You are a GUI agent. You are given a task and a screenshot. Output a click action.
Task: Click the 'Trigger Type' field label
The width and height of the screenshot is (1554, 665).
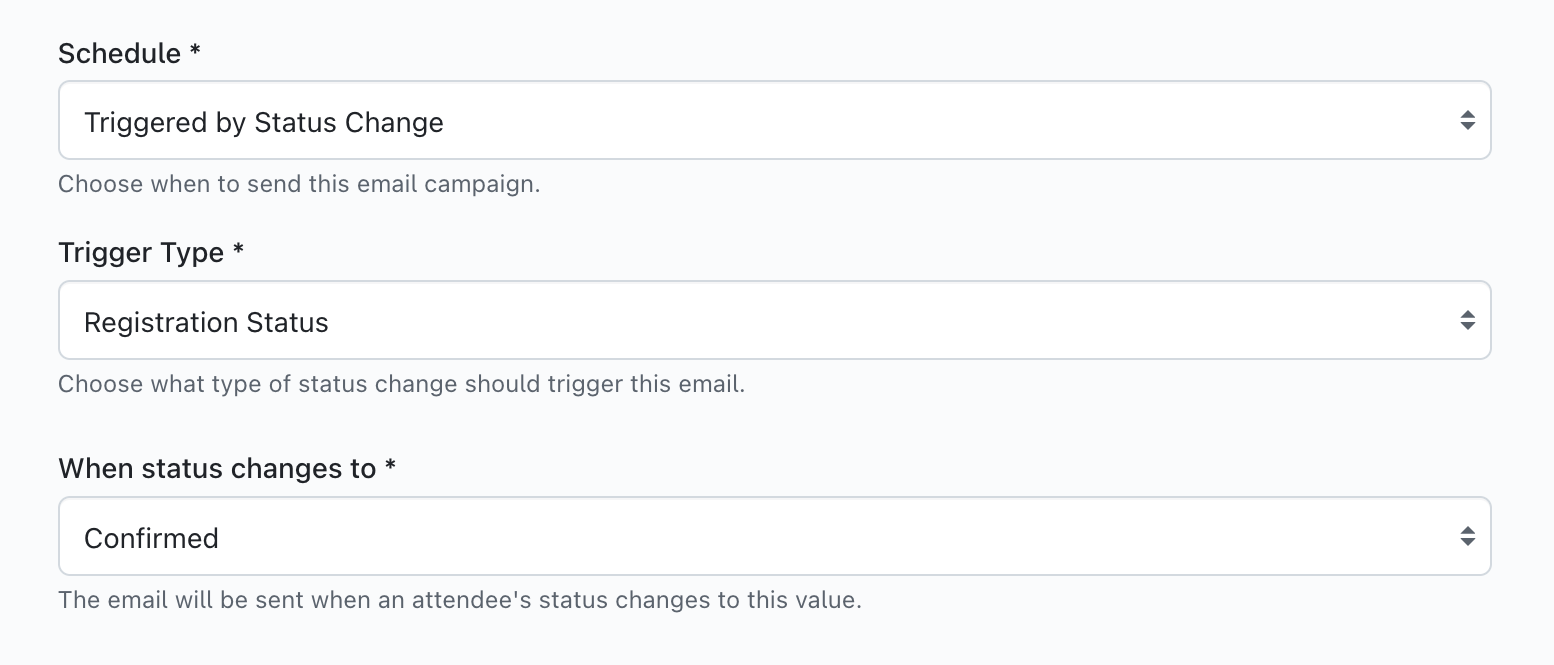tap(141, 252)
